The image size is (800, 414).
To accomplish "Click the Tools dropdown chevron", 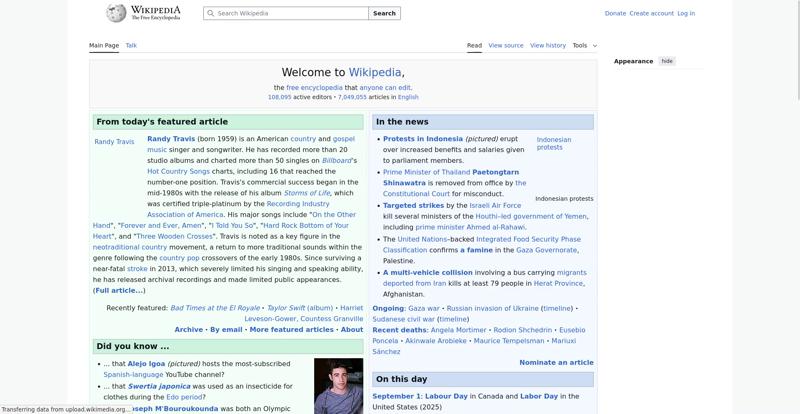I will click(594, 46).
